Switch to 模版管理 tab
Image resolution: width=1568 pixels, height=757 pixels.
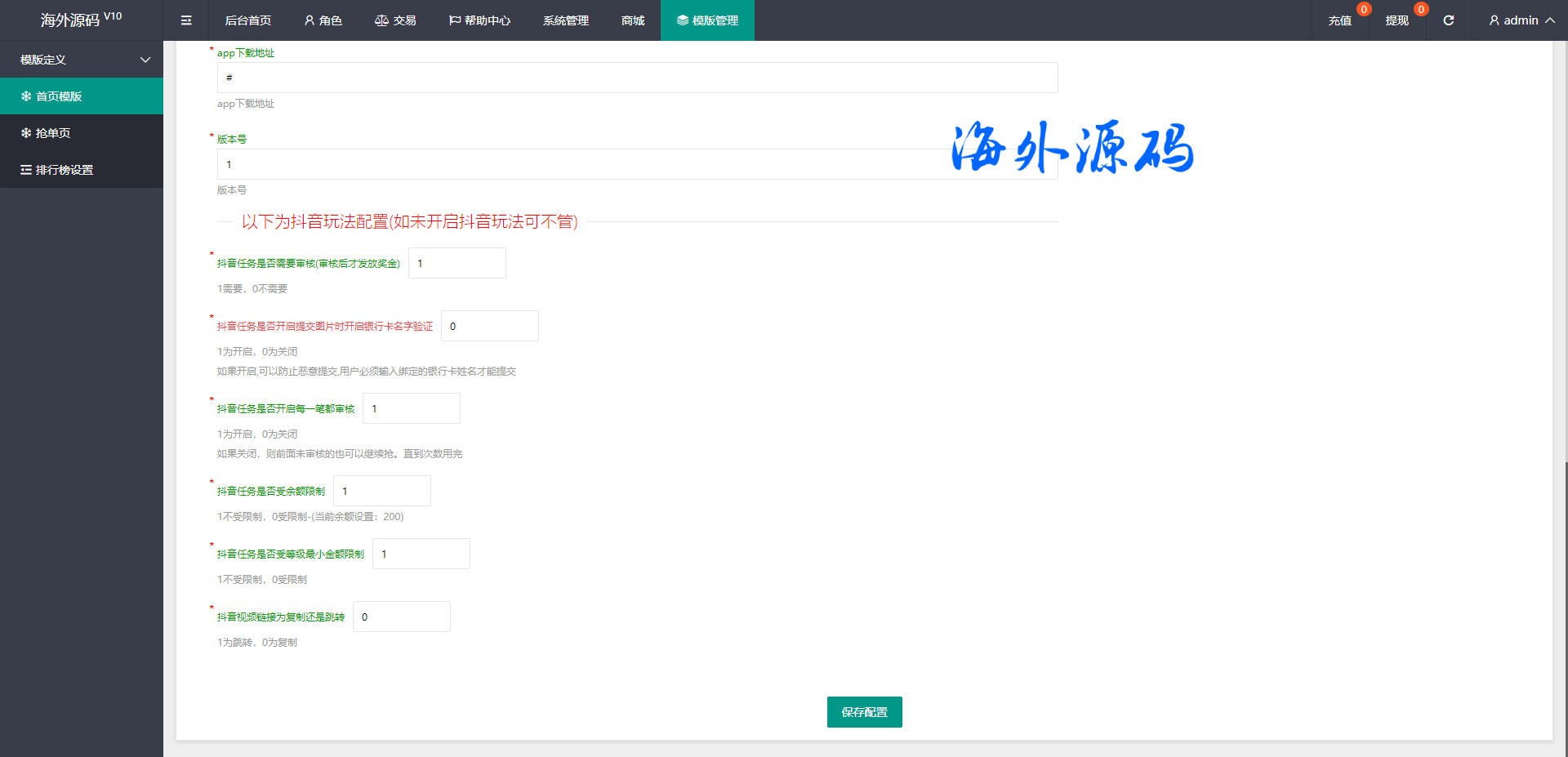pyautogui.click(x=707, y=20)
